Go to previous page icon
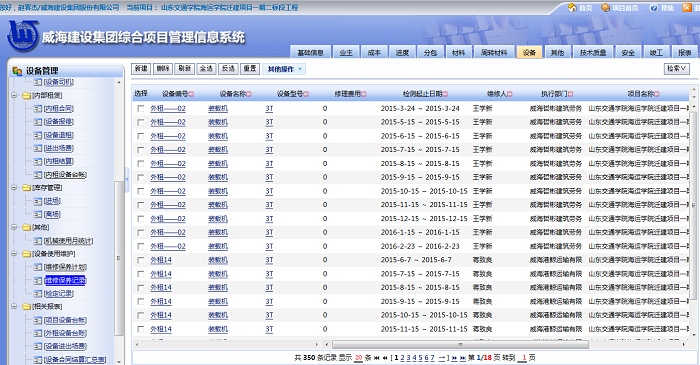 [385, 358]
